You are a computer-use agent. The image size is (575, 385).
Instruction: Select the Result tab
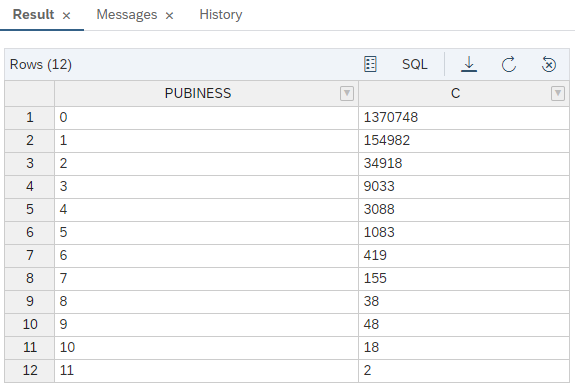[x=33, y=15]
